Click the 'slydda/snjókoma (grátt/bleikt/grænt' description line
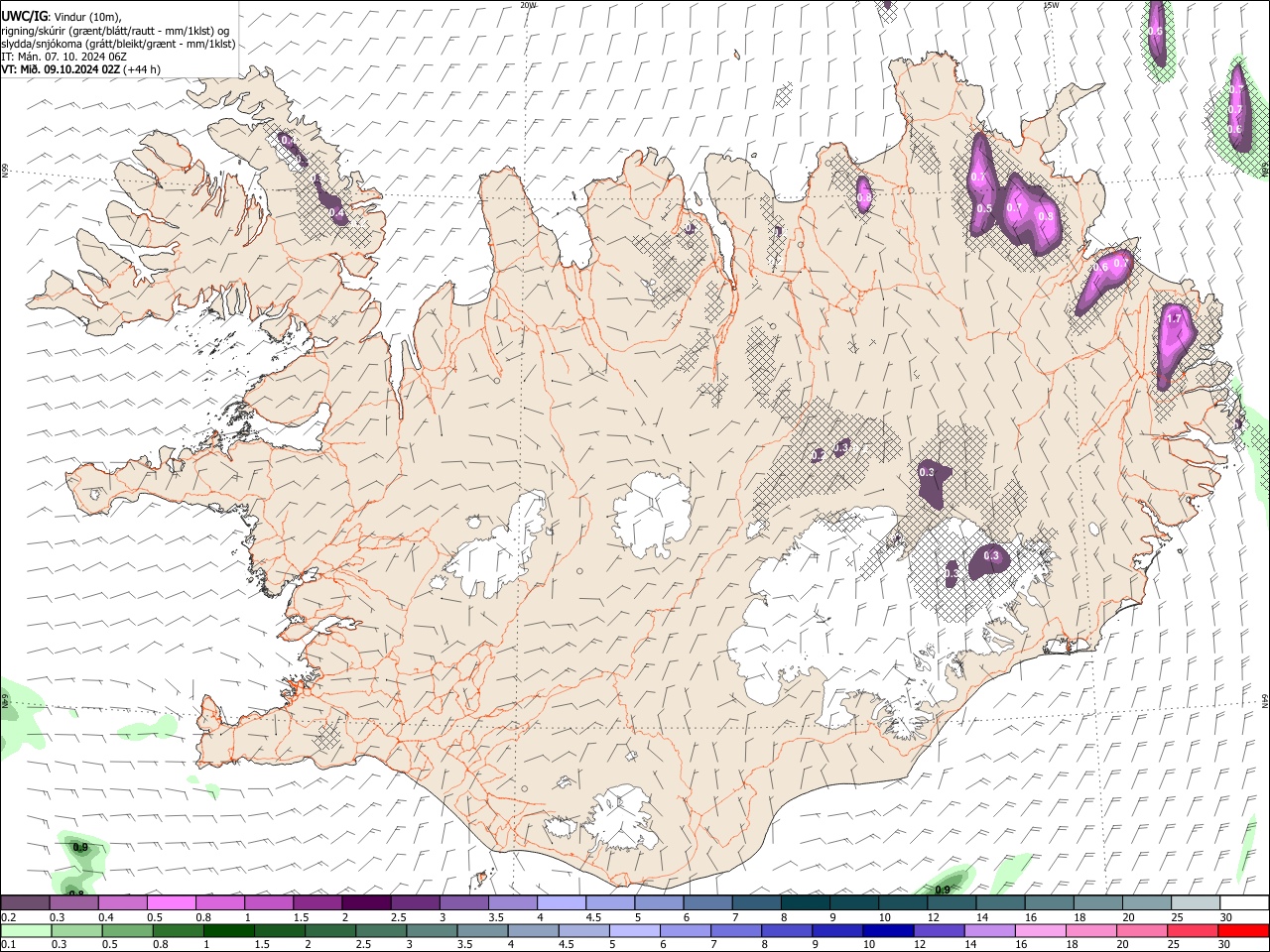 click(118, 44)
